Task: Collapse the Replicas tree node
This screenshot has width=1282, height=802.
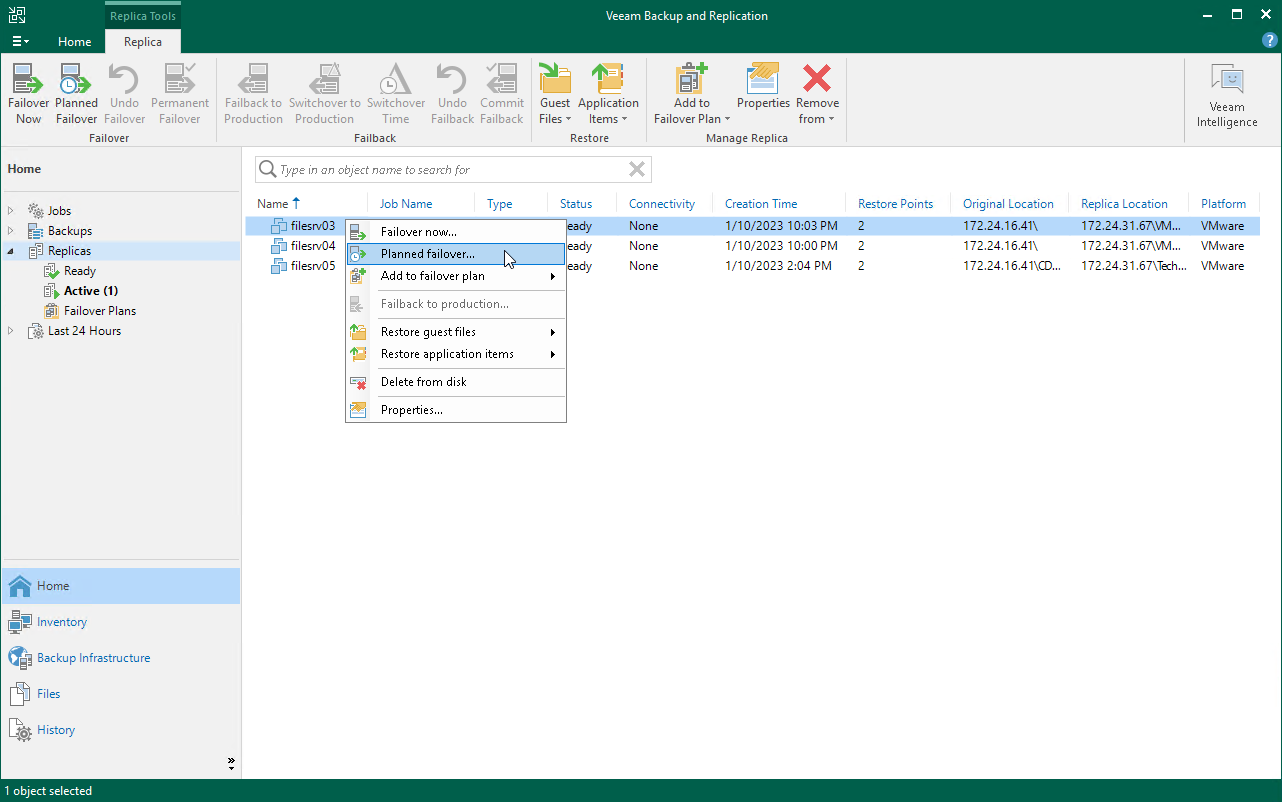Action: click(11, 251)
